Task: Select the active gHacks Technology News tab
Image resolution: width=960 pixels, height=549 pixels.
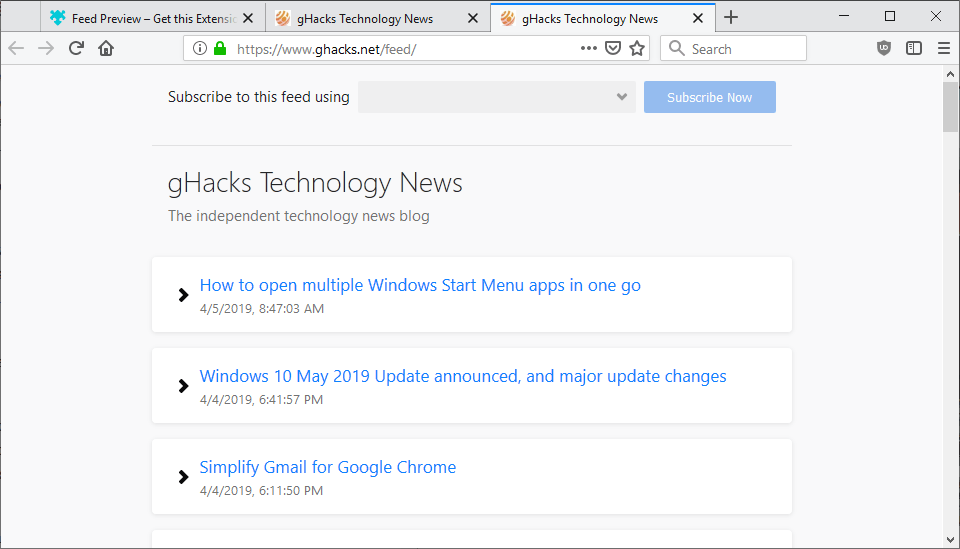Action: tap(602, 18)
